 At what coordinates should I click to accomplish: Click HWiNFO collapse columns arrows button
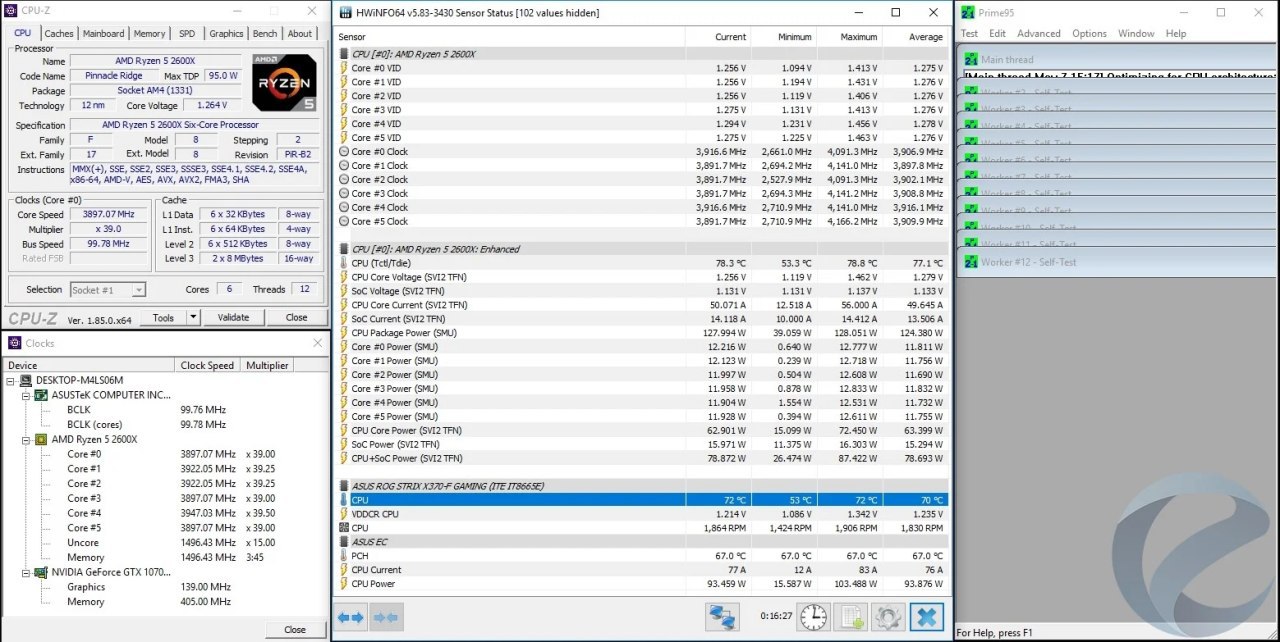coord(386,617)
